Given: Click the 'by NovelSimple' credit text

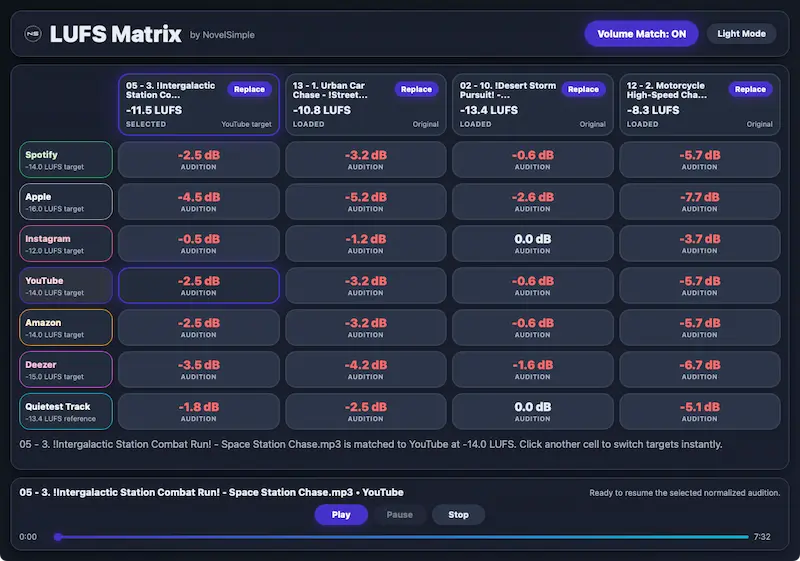Looking at the screenshot, I should [x=222, y=35].
